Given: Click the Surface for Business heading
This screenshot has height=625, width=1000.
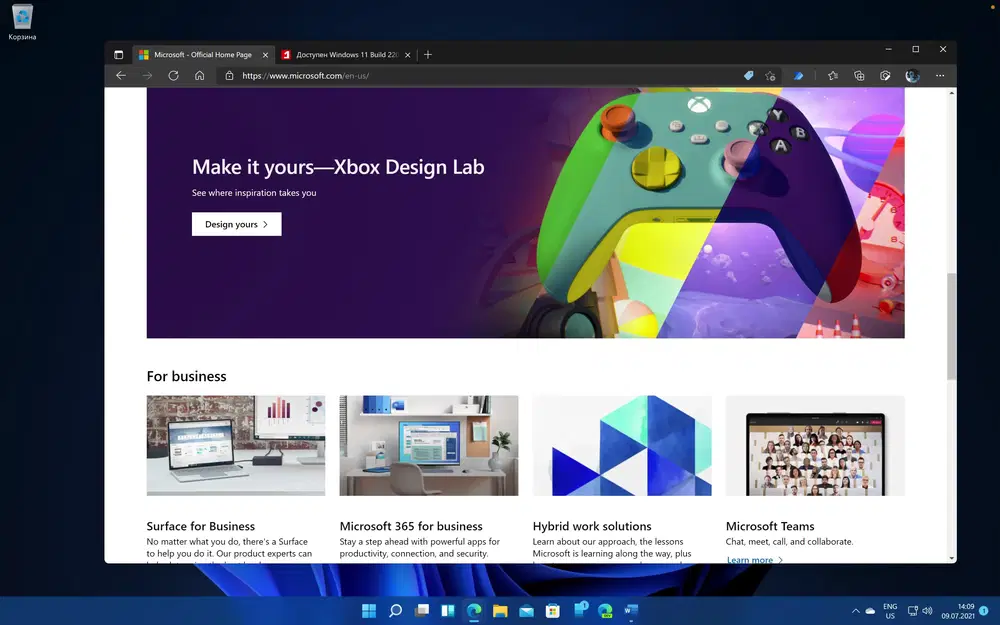Looking at the screenshot, I should click(201, 526).
